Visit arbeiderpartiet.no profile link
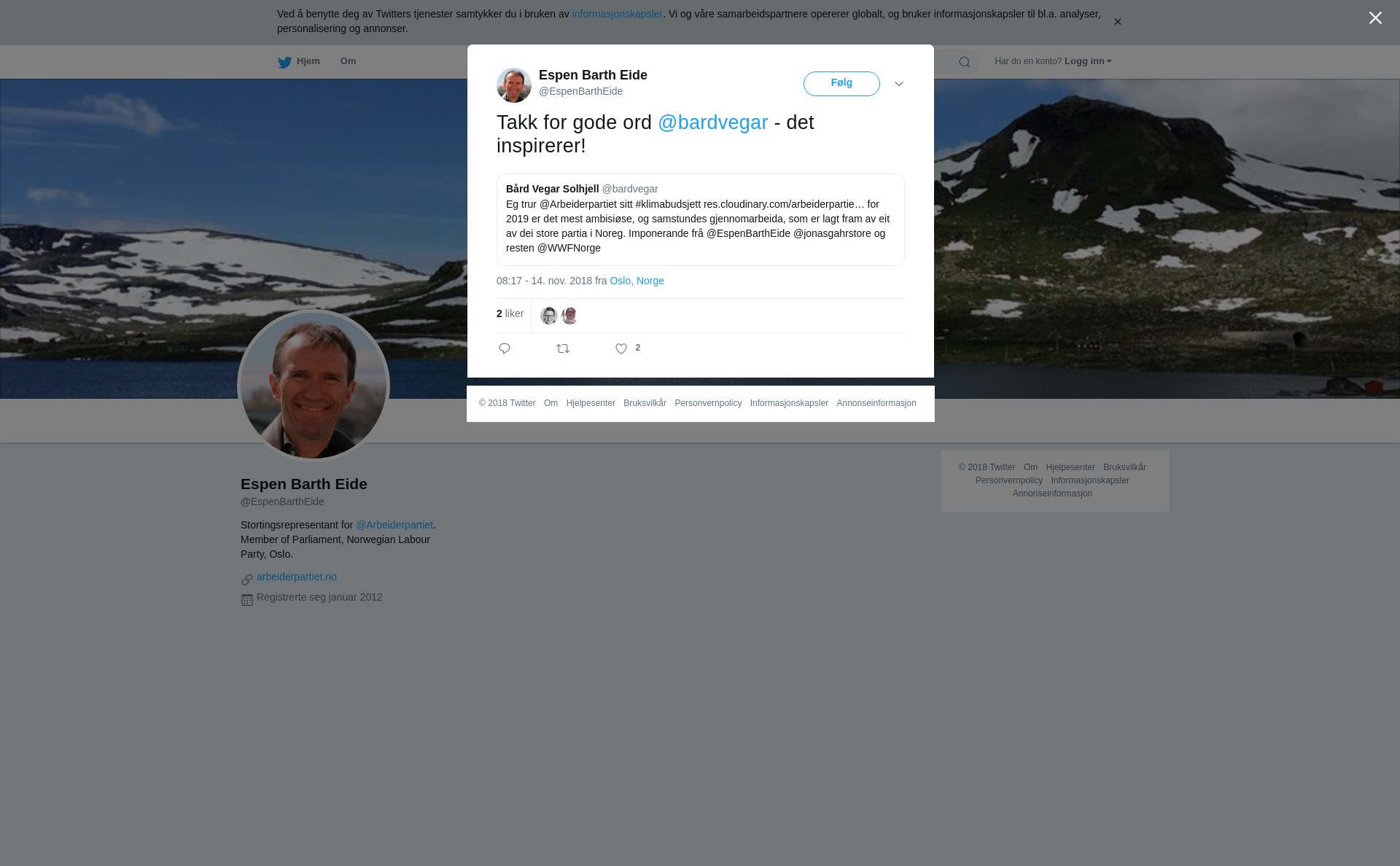This screenshot has height=866, width=1400. coord(297,577)
